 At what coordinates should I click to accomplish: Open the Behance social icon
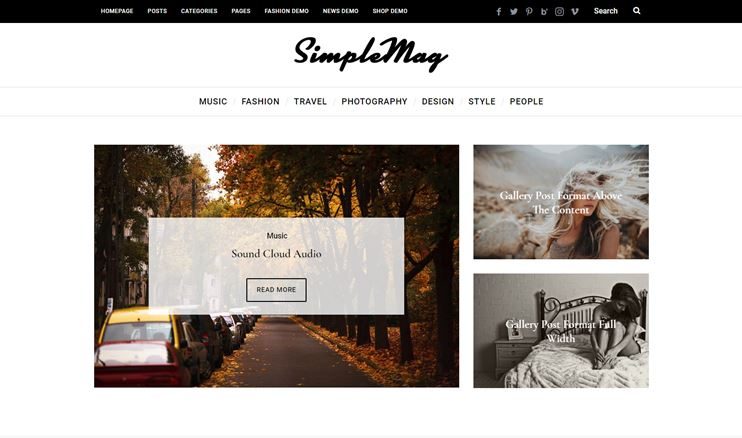point(544,11)
